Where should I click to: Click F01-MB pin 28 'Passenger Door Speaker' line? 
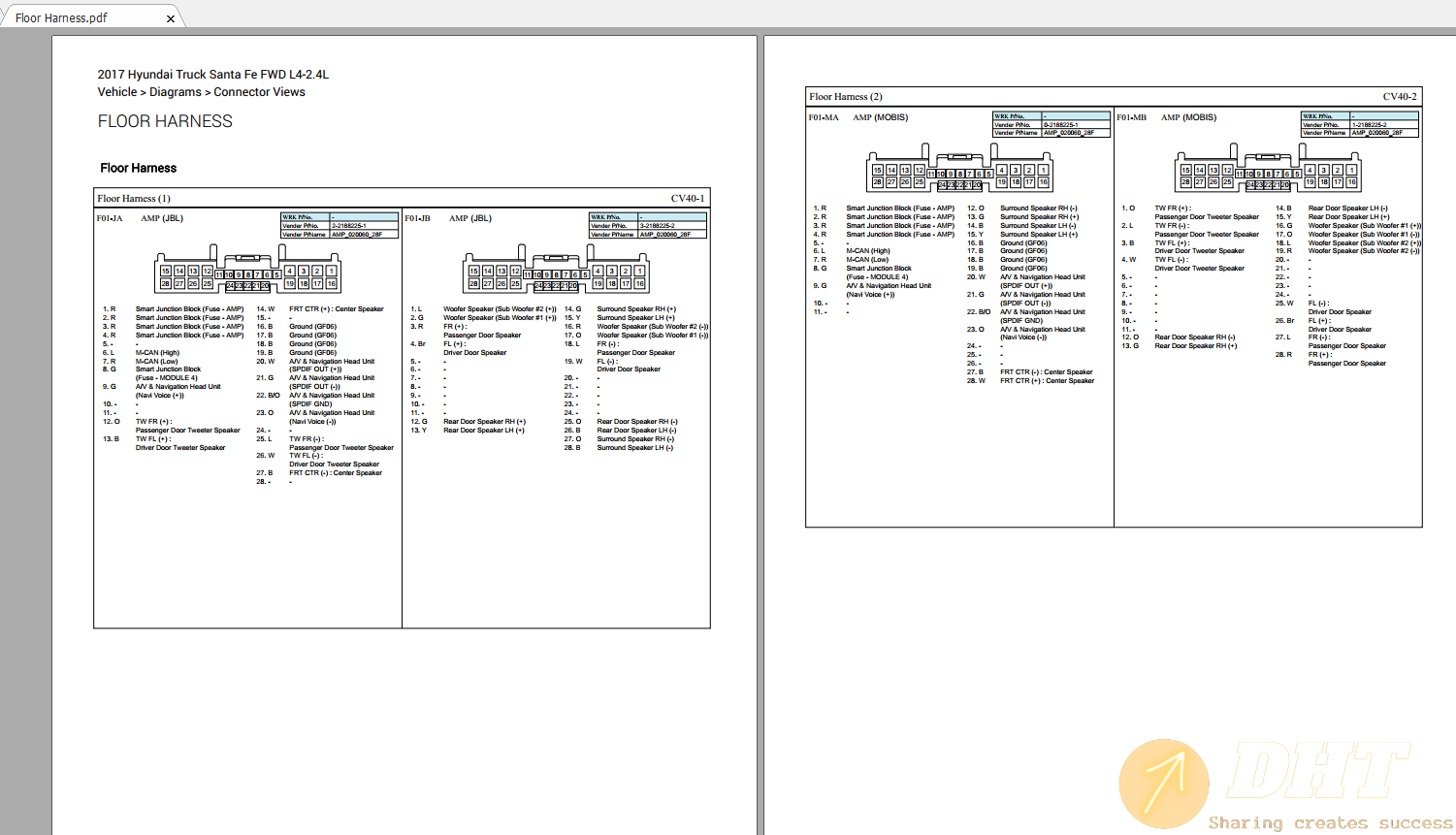point(1347,364)
